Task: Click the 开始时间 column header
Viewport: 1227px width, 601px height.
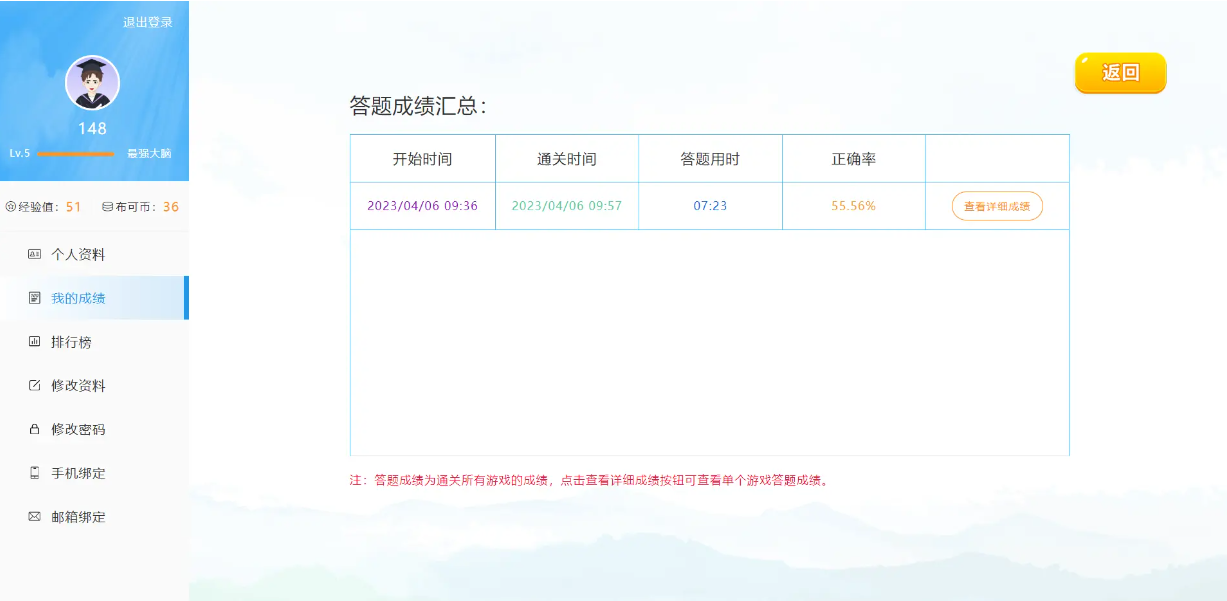Action: [x=422, y=159]
